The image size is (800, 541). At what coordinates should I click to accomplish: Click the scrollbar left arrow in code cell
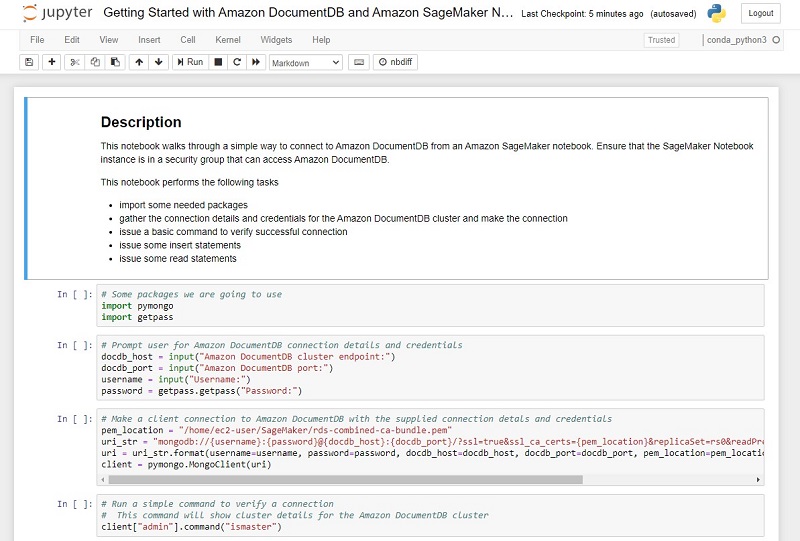point(103,480)
